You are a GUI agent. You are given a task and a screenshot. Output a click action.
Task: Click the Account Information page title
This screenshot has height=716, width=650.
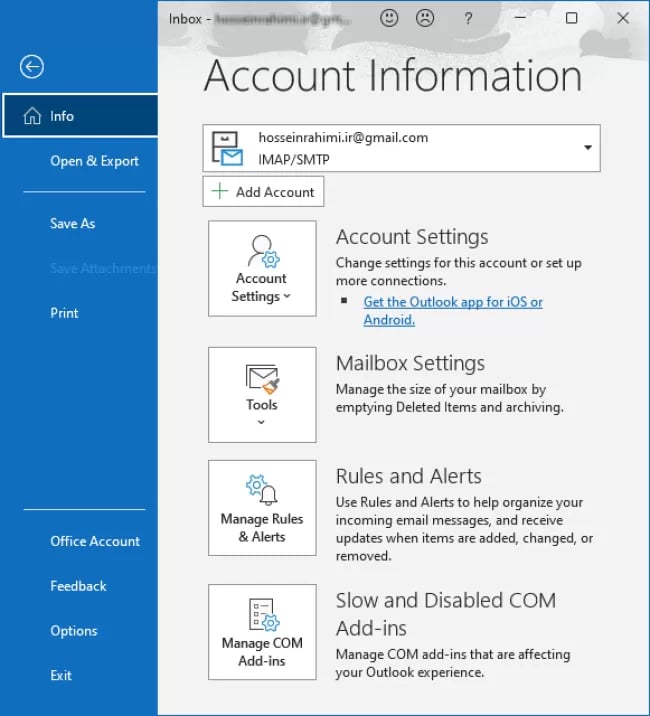tap(393, 76)
